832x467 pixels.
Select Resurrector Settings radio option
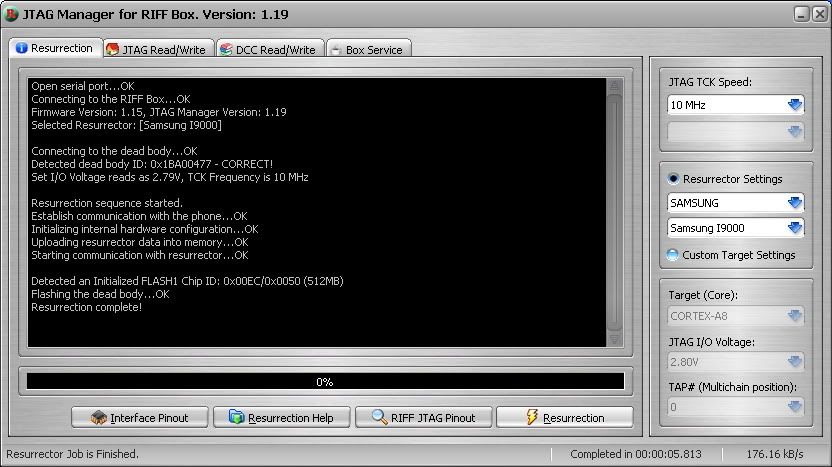coord(673,179)
